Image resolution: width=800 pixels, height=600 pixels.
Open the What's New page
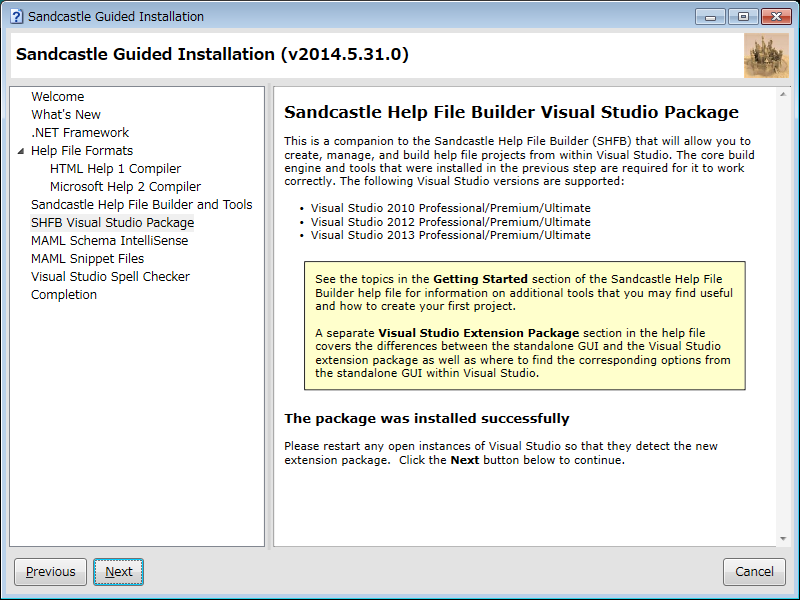66,114
